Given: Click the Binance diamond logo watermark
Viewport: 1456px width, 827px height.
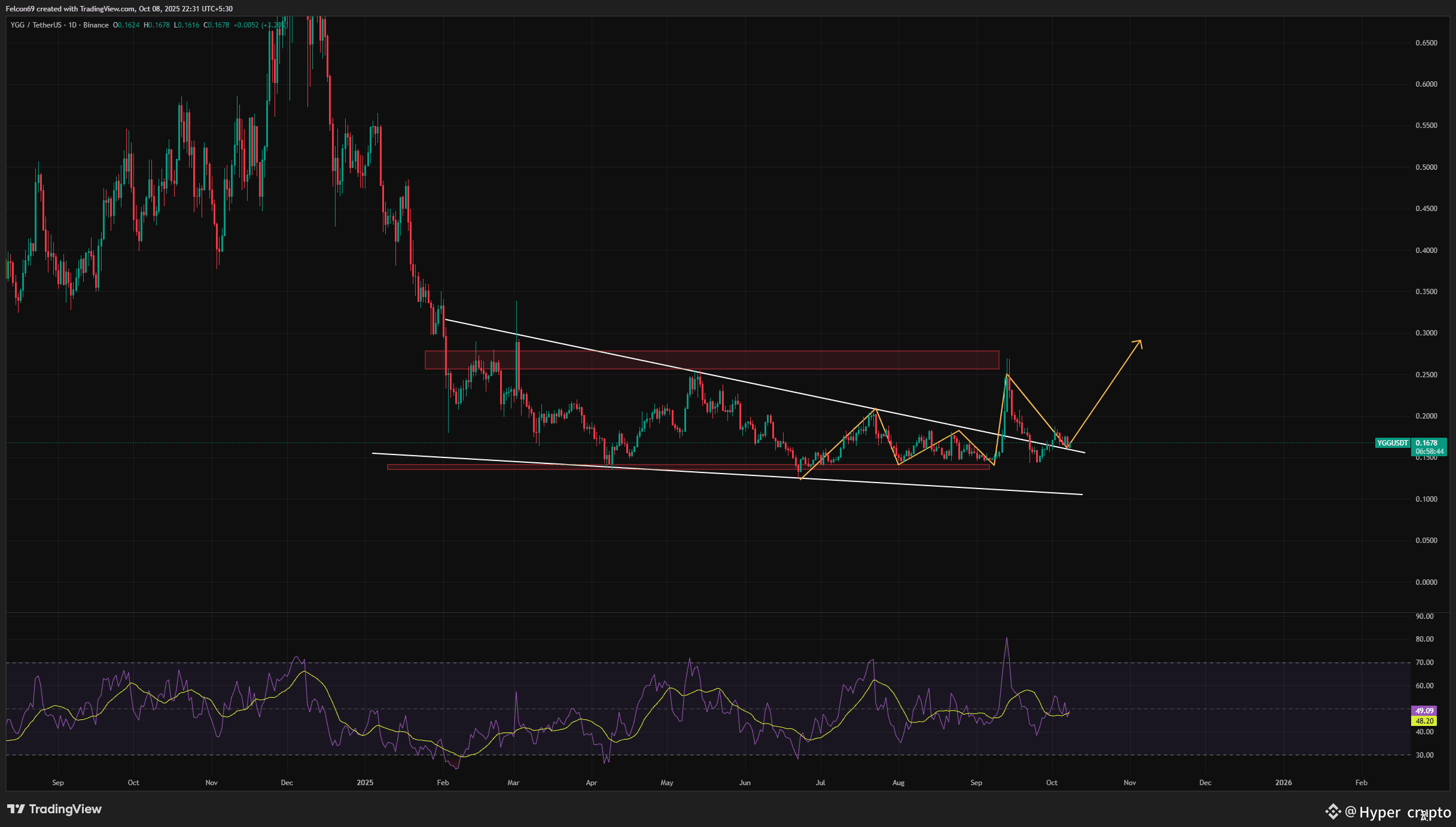Looking at the screenshot, I should pyautogui.click(x=1333, y=811).
